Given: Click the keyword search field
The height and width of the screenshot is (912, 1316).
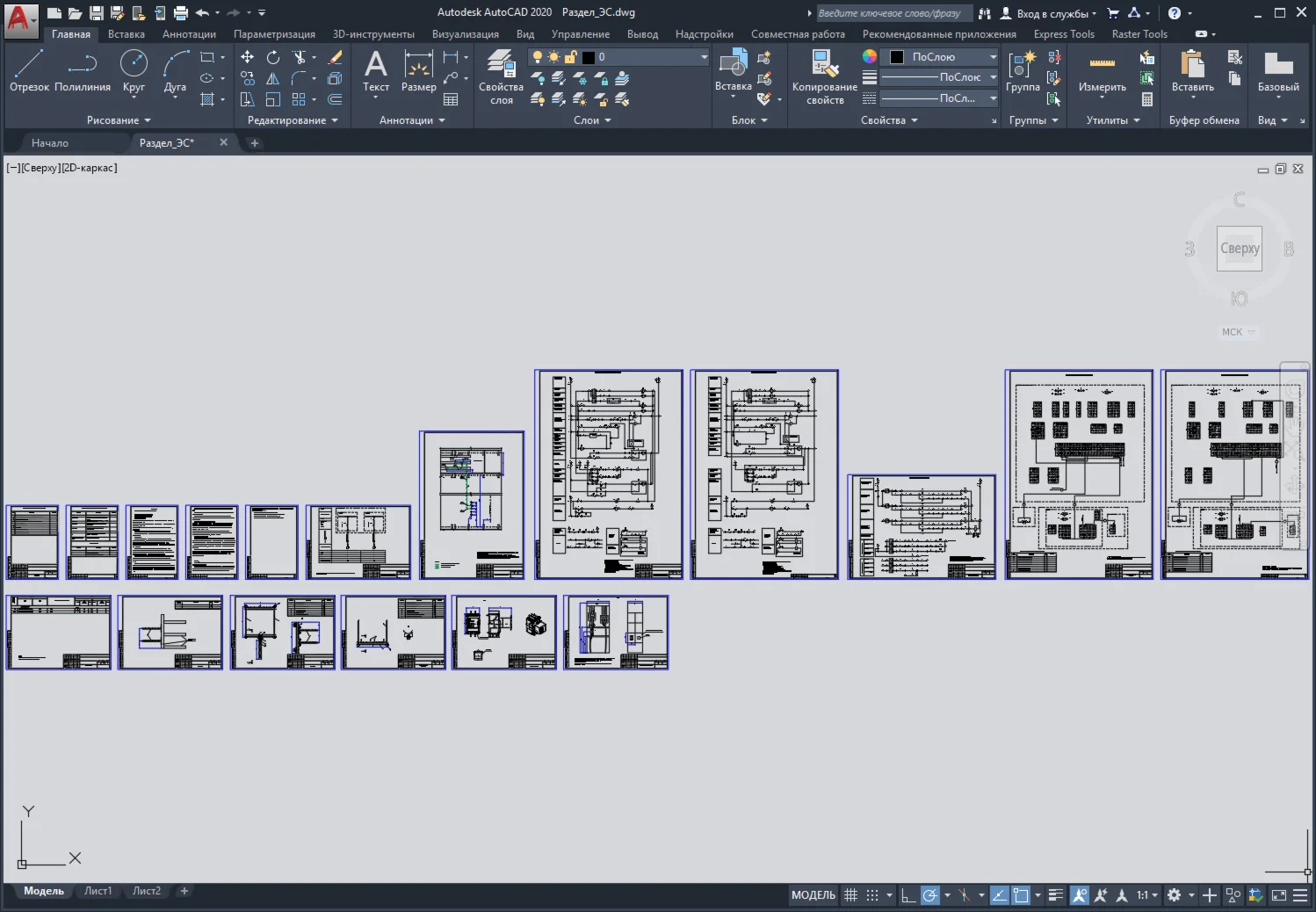Looking at the screenshot, I should (x=894, y=13).
